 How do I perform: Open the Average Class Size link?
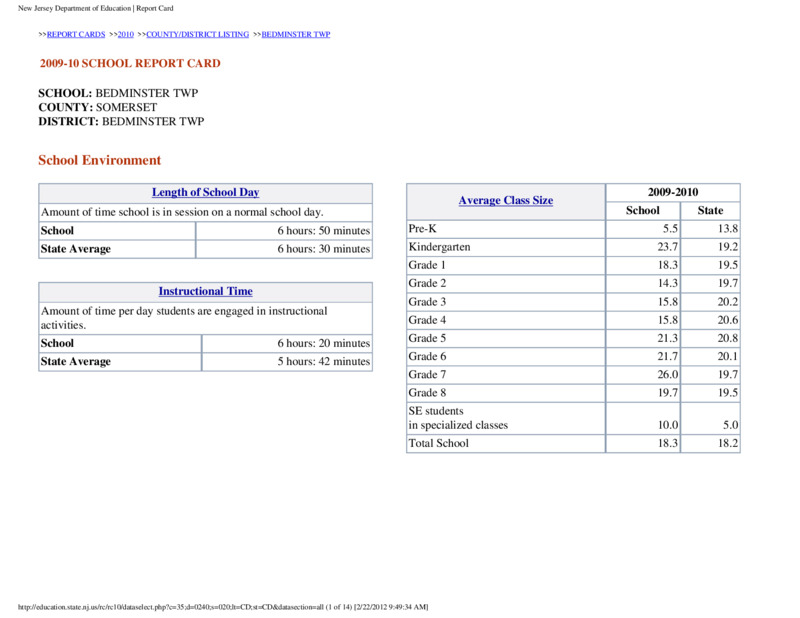(506, 201)
